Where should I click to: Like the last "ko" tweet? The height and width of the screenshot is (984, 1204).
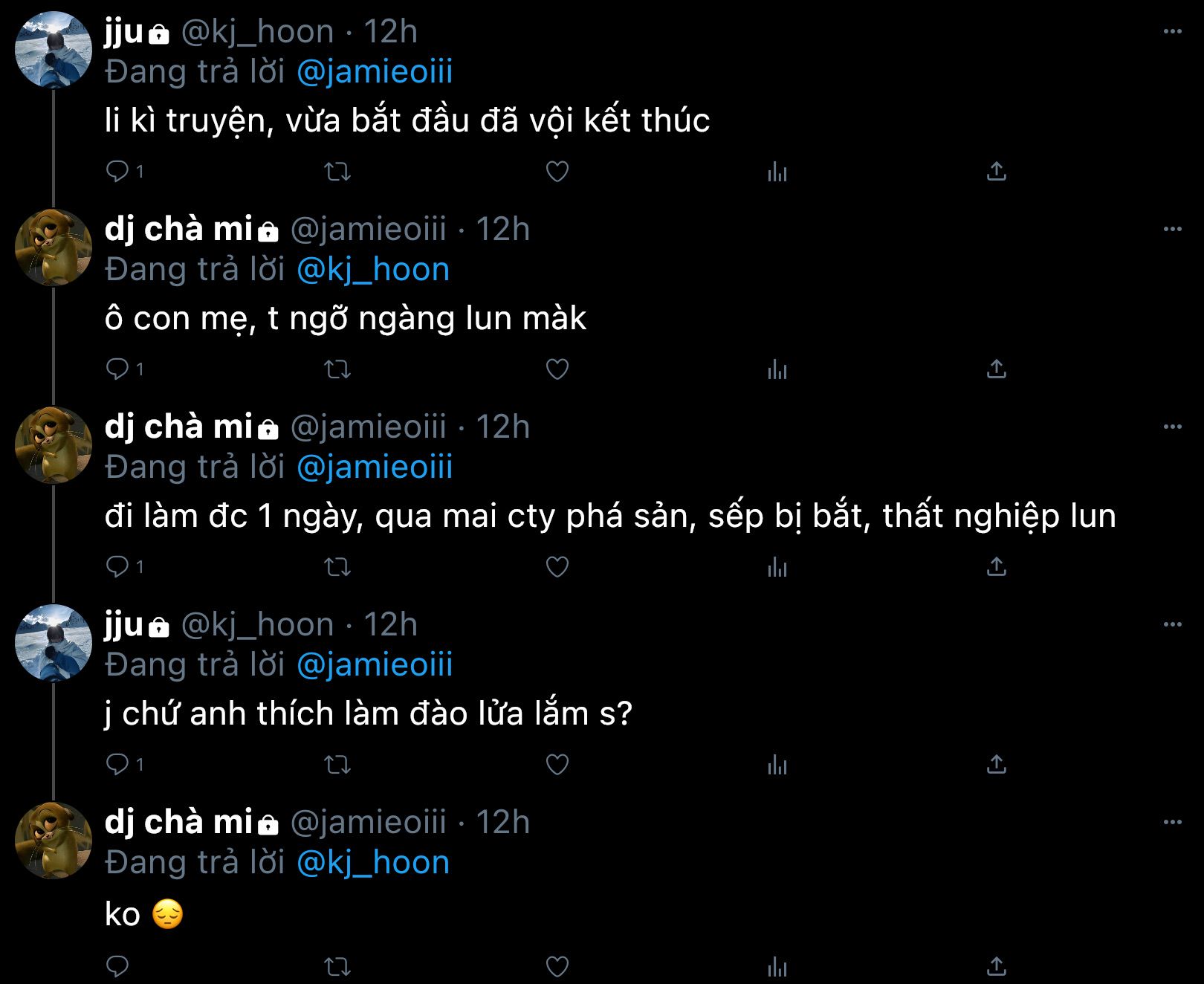(557, 966)
